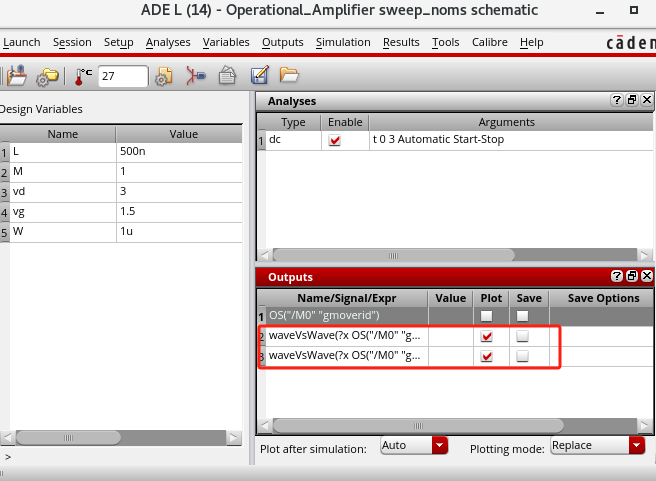
Task: Maximize the ADE L window
Action: 634,10
